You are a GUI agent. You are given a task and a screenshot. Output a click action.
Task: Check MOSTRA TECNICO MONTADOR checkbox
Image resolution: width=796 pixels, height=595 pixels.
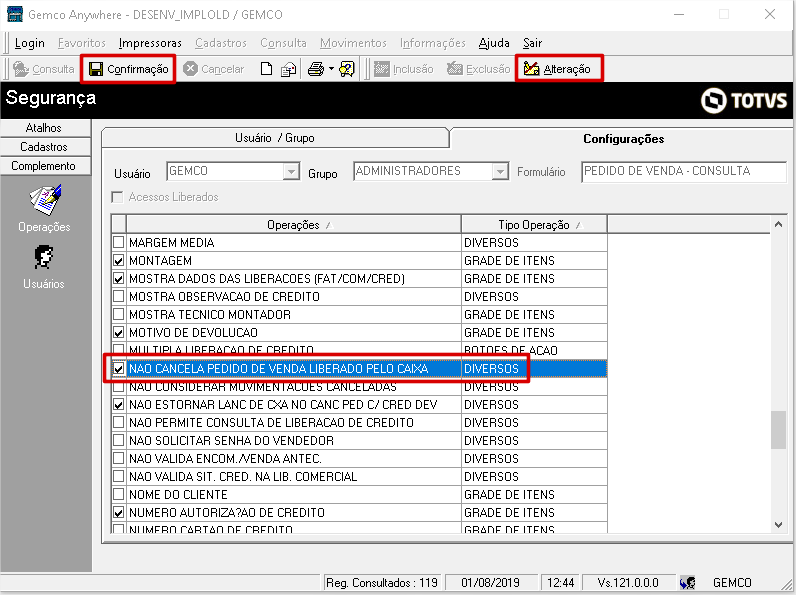[118, 314]
